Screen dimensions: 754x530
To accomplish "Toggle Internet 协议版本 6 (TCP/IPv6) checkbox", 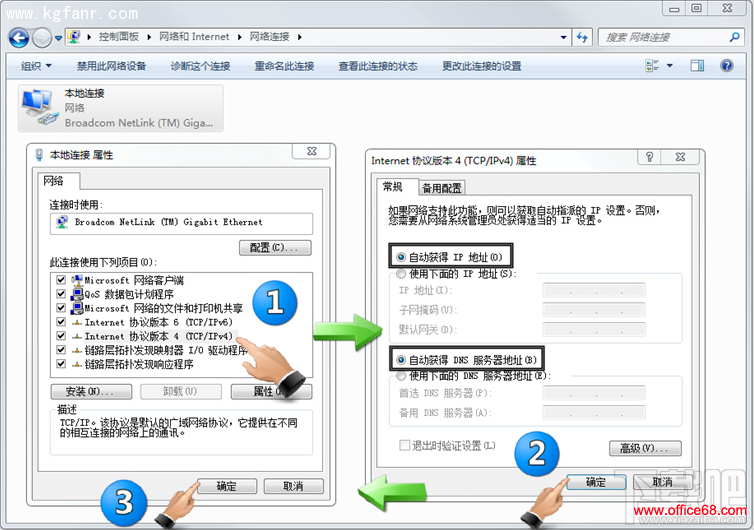I will 61,322.
